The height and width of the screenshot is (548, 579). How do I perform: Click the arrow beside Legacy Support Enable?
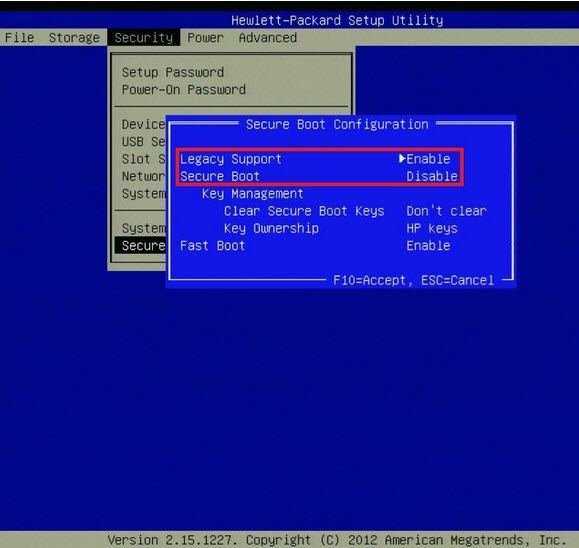(x=402, y=159)
